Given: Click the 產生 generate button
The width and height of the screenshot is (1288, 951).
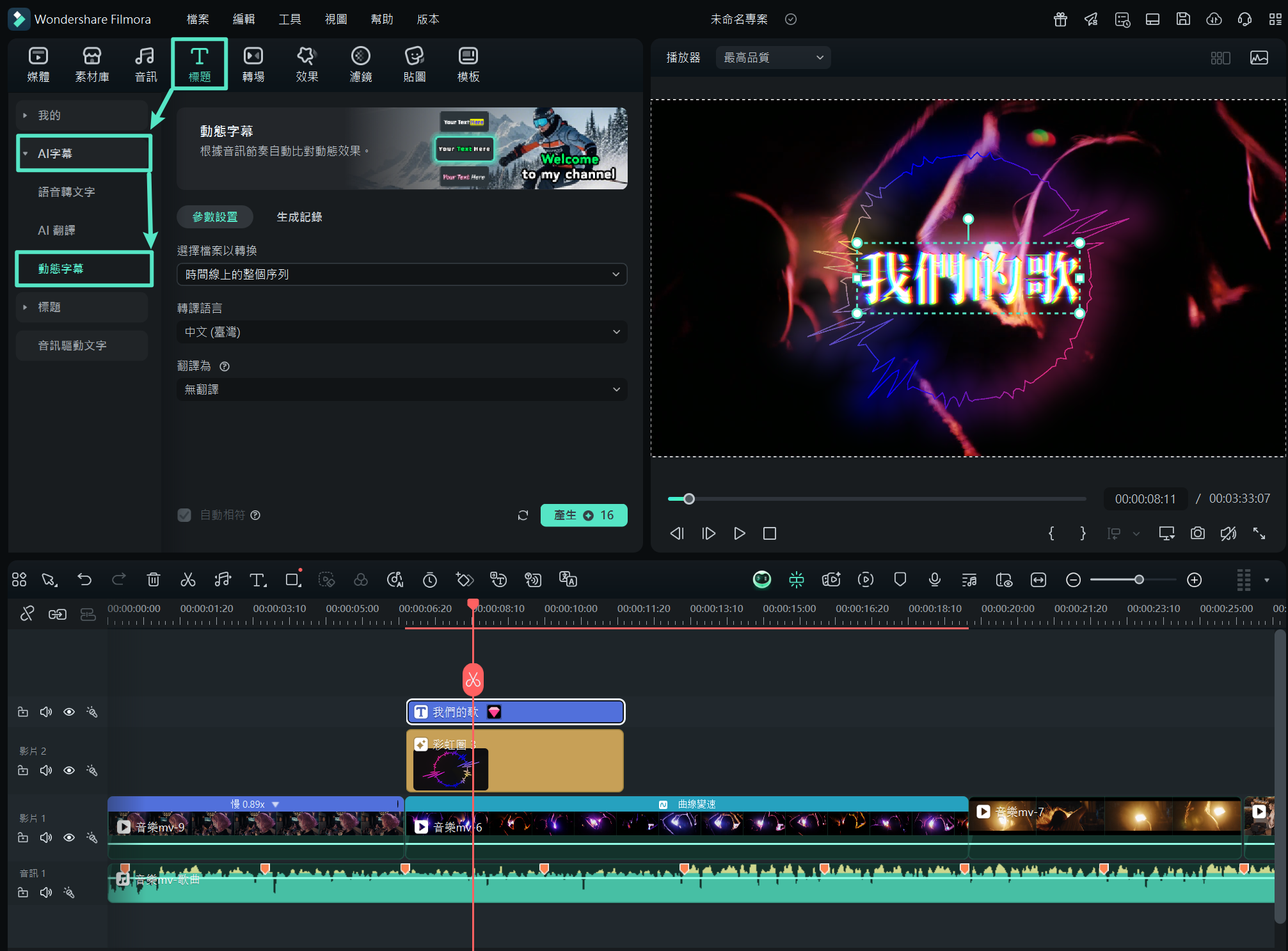Looking at the screenshot, I should click(584, 515).
